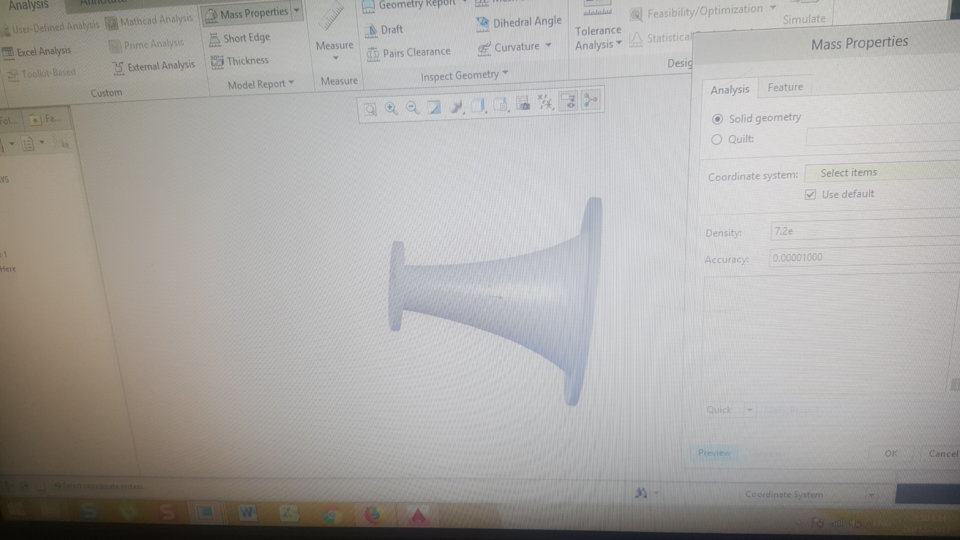Screen dimensions: 960x540
Task: Toggle the spin center icon
Action: (591, 99)
